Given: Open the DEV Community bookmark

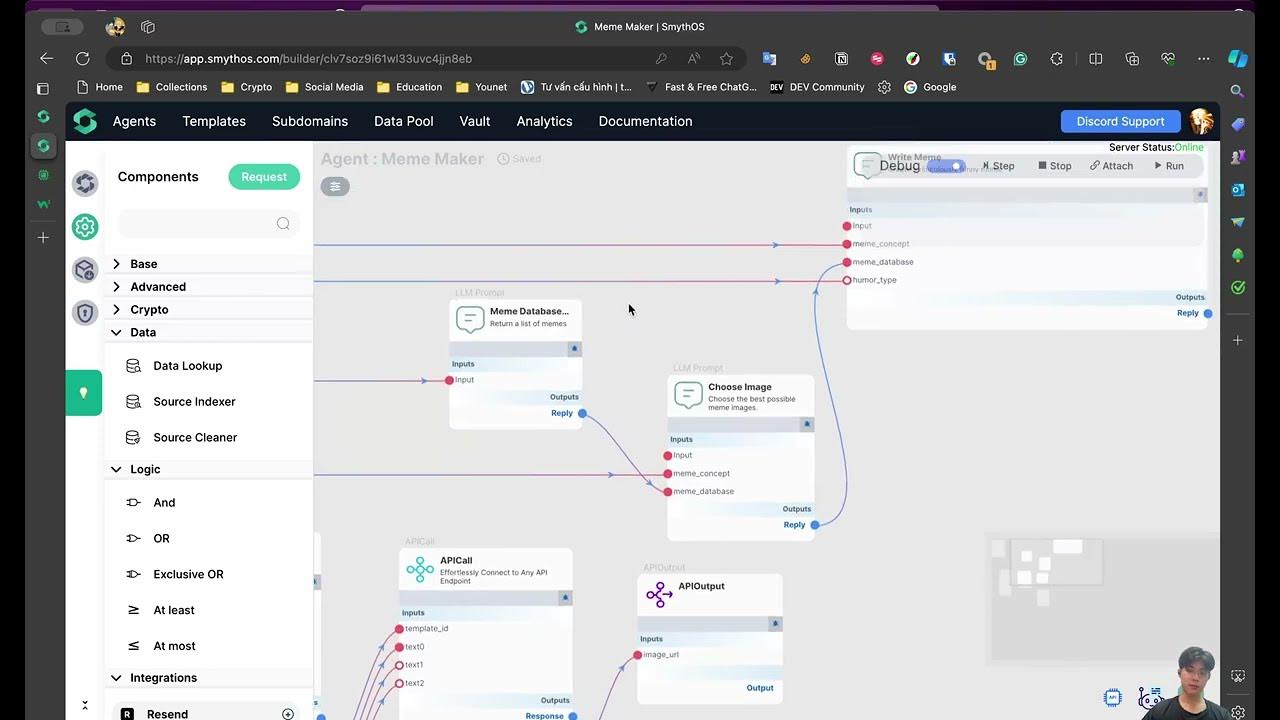Looking at the screenshot, I should point(817,87).
